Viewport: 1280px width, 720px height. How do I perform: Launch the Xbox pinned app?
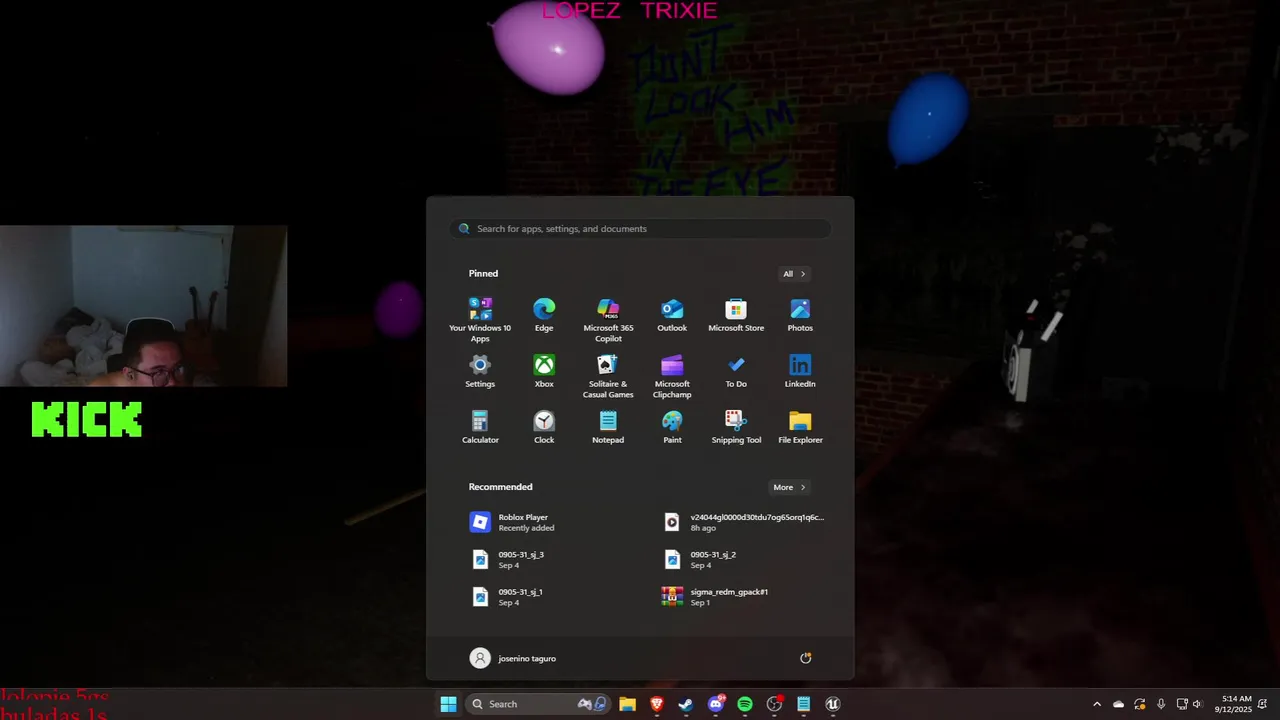pos(544,371)
